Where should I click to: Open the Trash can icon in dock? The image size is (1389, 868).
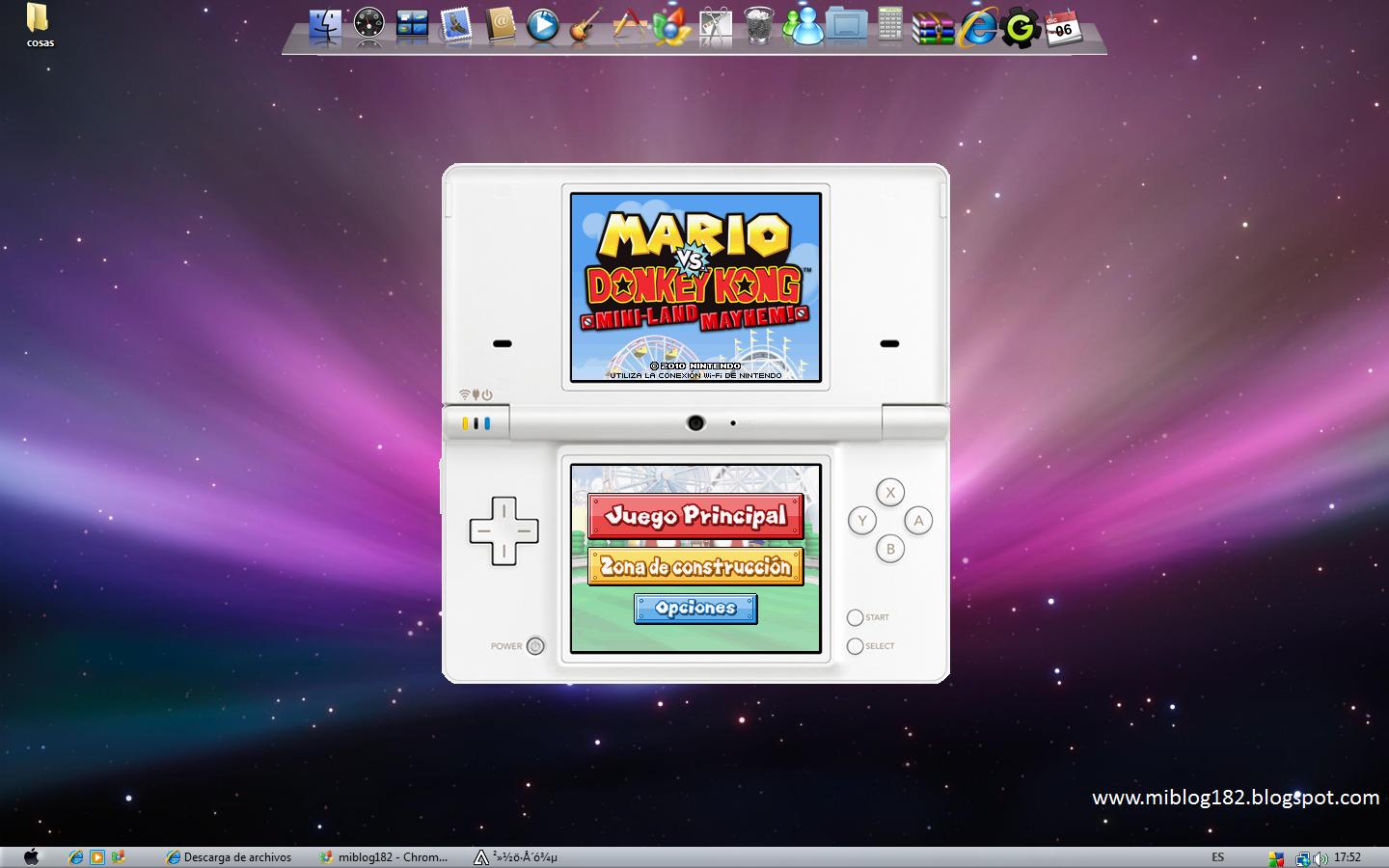[x=759, y=25]
